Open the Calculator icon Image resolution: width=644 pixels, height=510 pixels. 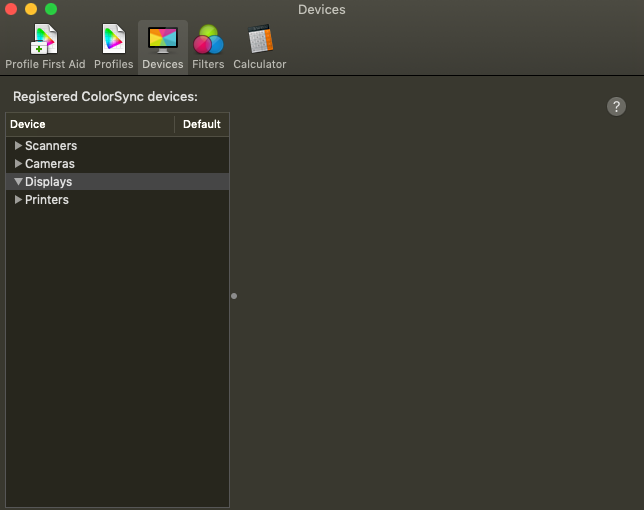[260, 39]
